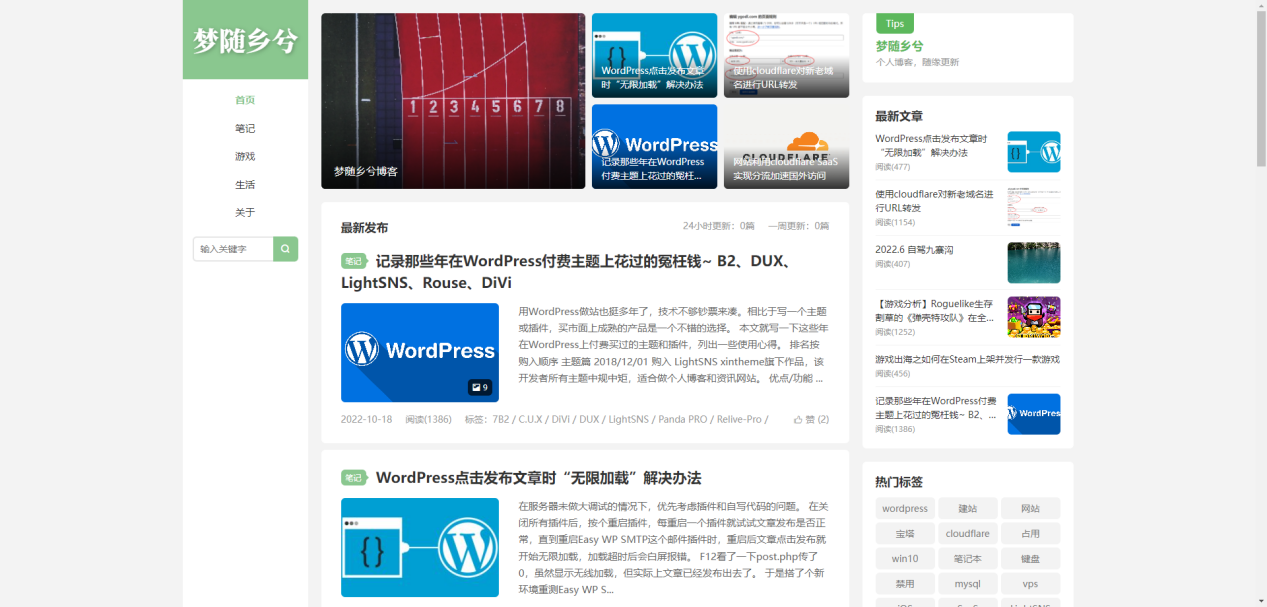Go to the 游戏 section
The width and height of the screenshot is (1267, 607).
(245, 156)
